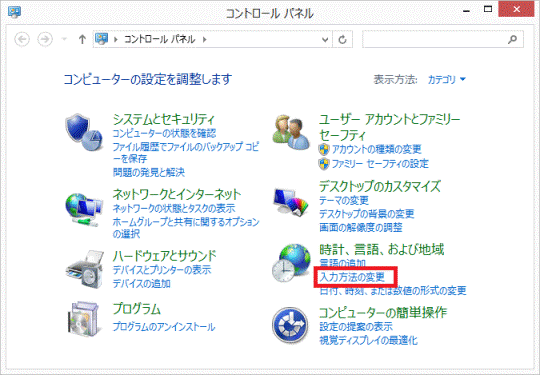The image size is (540, 375).
Task: Expand the address bar history dropdown
Action: (325, 40)
